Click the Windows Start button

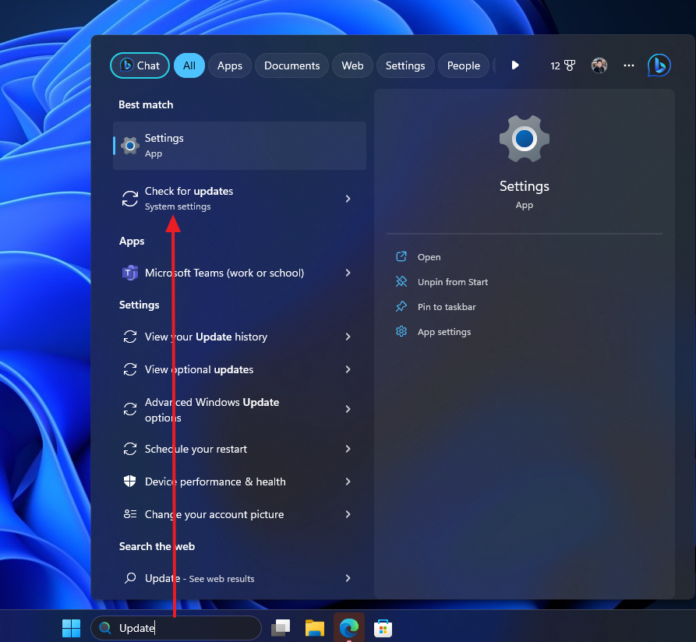pos(71,628)
